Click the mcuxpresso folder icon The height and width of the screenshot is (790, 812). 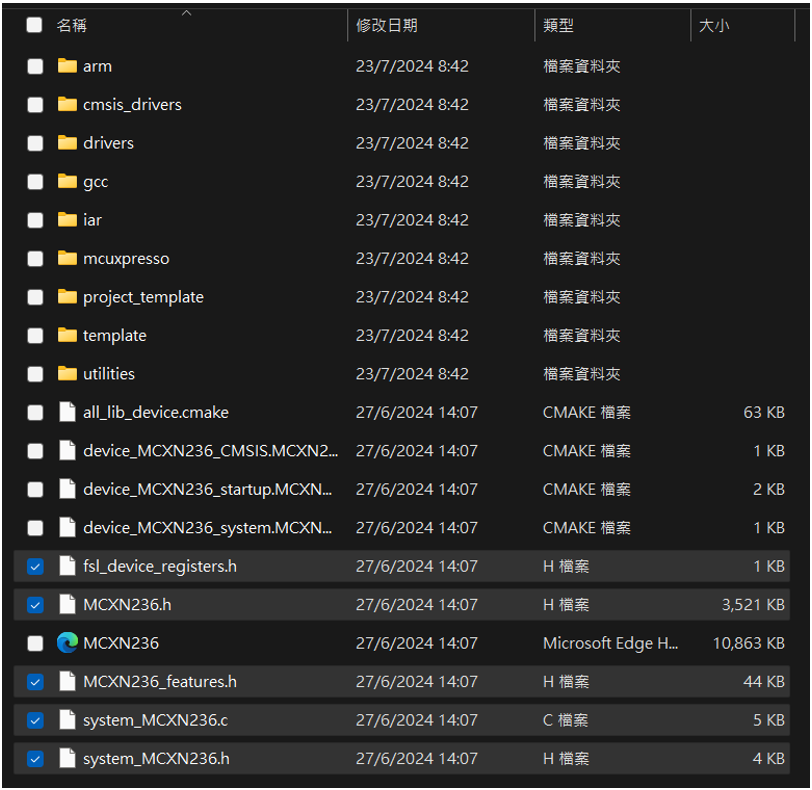click(x=67, y=258)
